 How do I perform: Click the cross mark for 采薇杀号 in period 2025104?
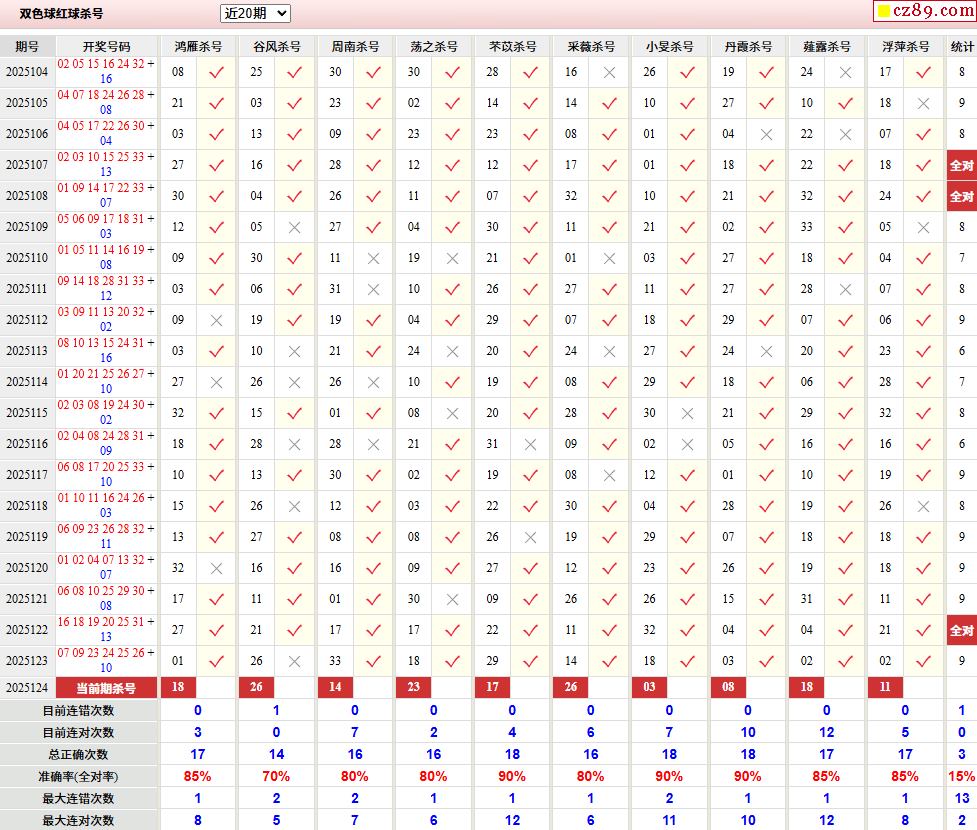click(609, 72)
